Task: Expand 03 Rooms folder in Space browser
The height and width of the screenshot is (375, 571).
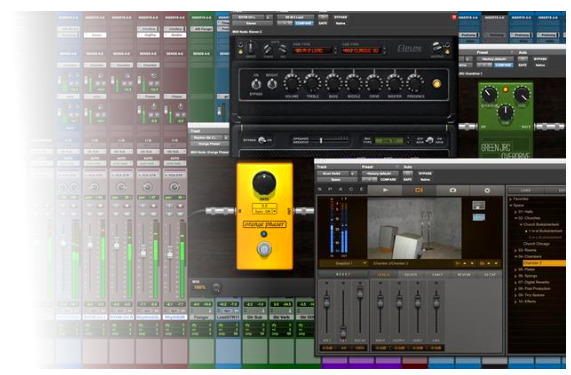Action: point(515,250)
